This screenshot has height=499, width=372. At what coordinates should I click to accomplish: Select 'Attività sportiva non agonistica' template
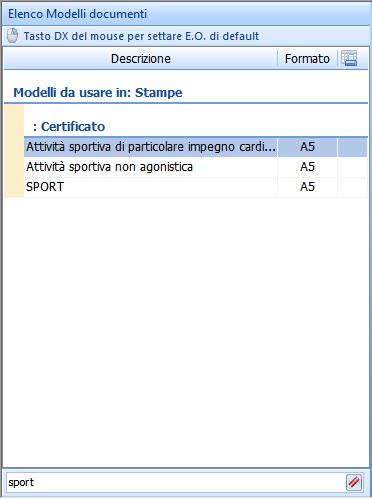click(x=196, y=167)
